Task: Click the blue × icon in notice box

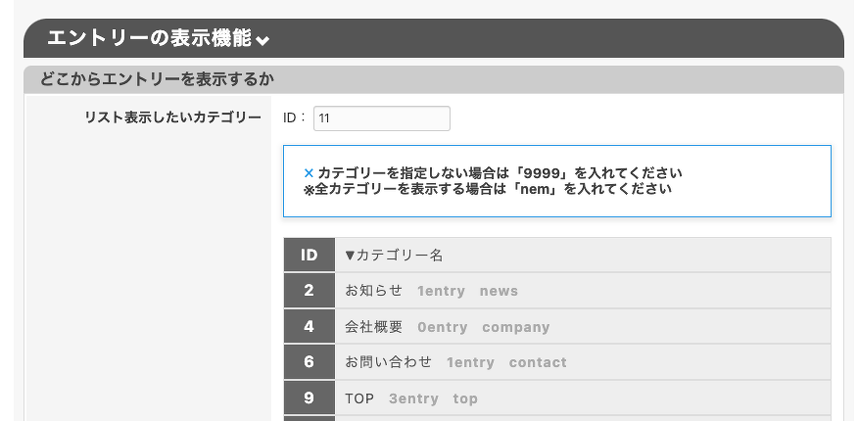Action: point(308,173)
